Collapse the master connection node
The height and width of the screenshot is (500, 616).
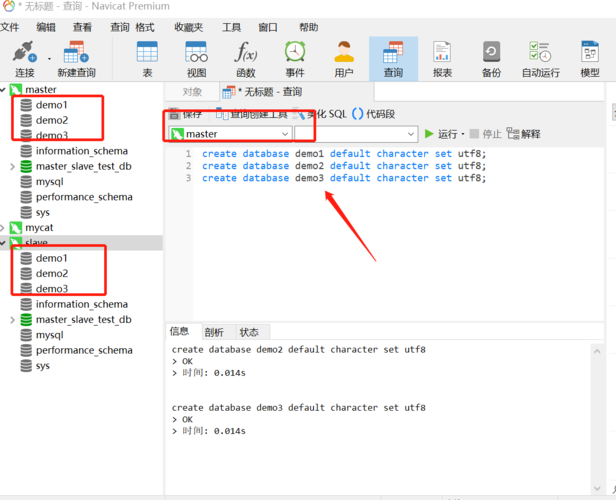pos(3,90)
